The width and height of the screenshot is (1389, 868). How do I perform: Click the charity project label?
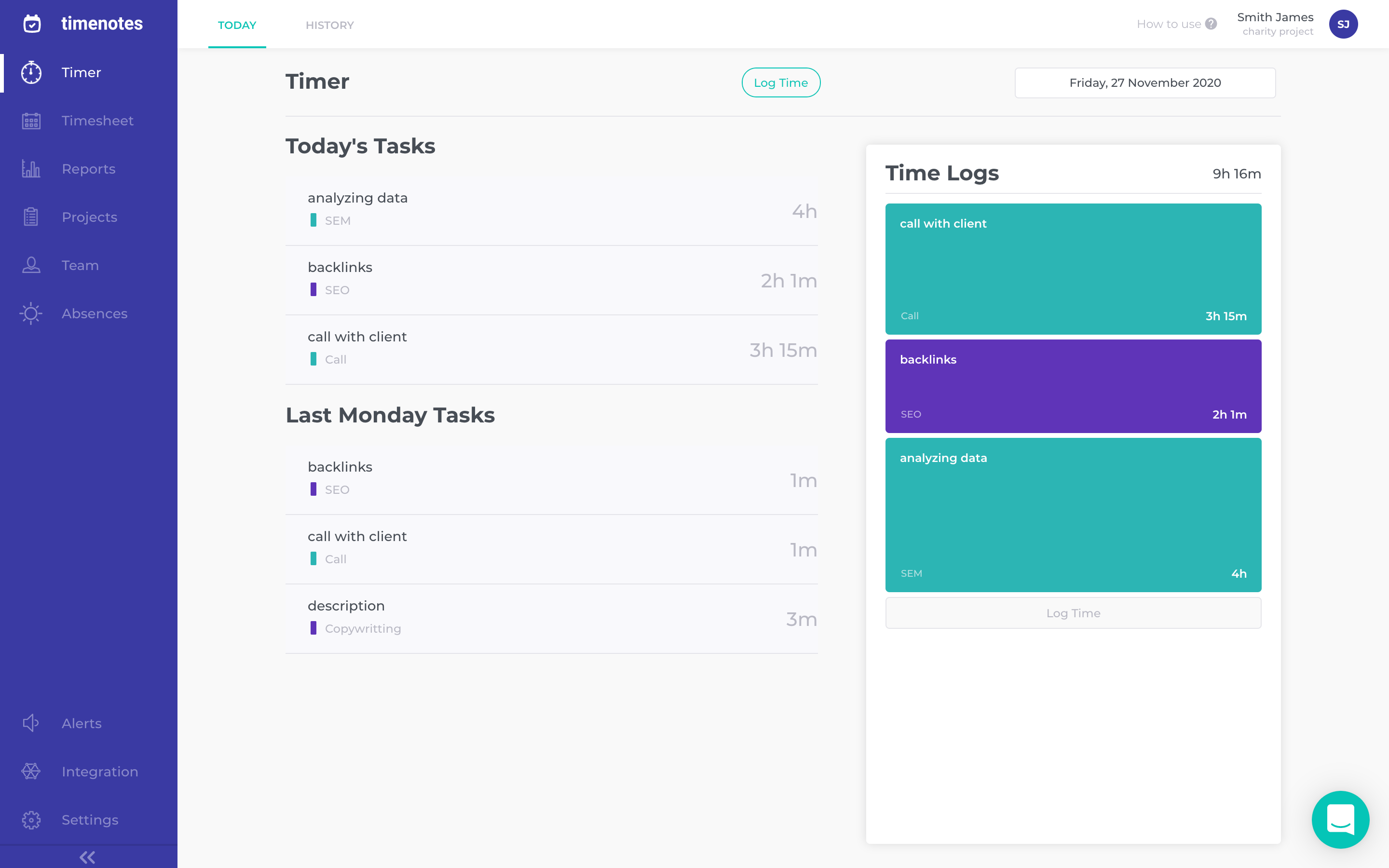coord(1278,31)
